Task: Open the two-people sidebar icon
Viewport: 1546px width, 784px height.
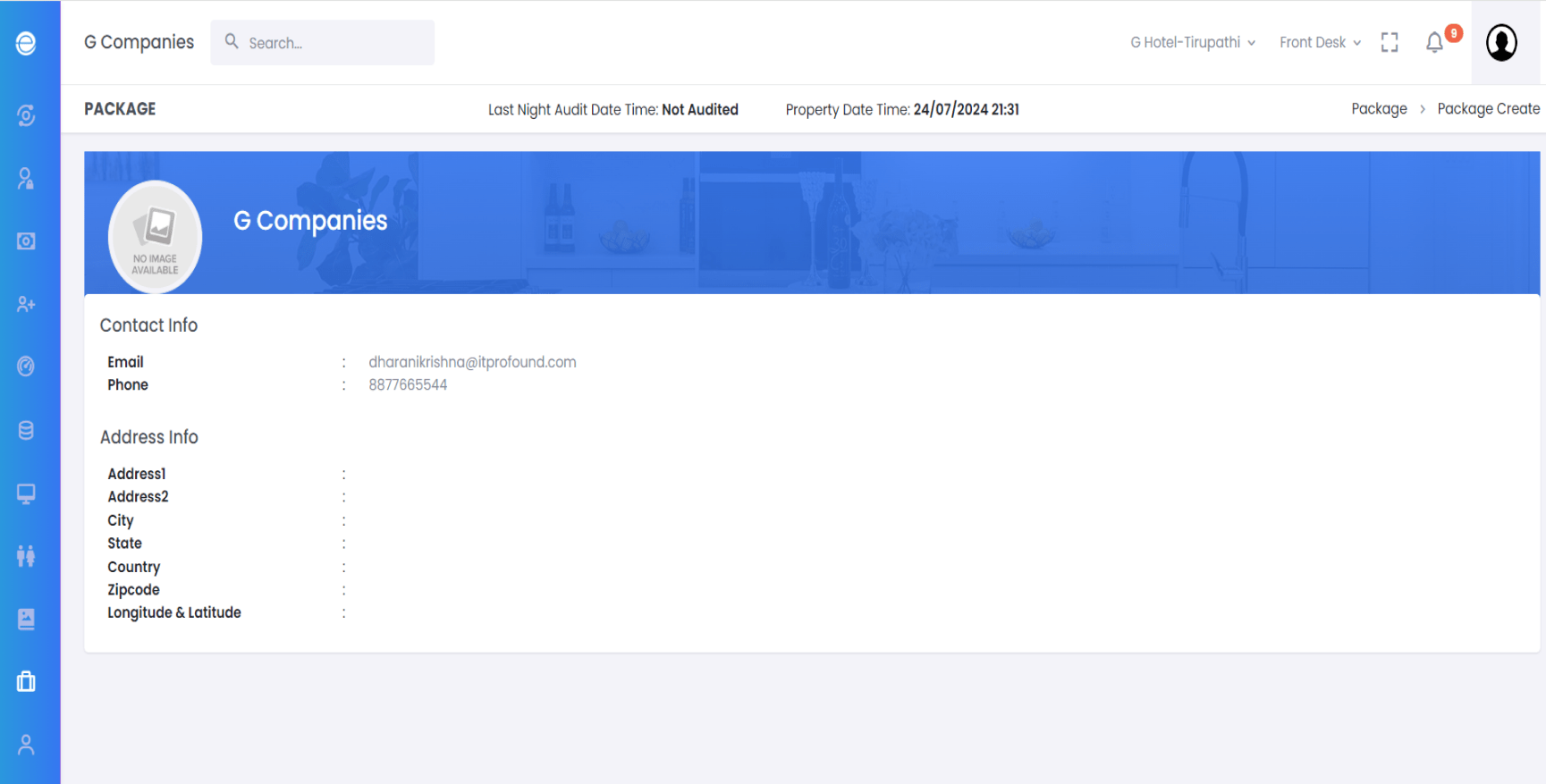Action: (x=26, y=556)
